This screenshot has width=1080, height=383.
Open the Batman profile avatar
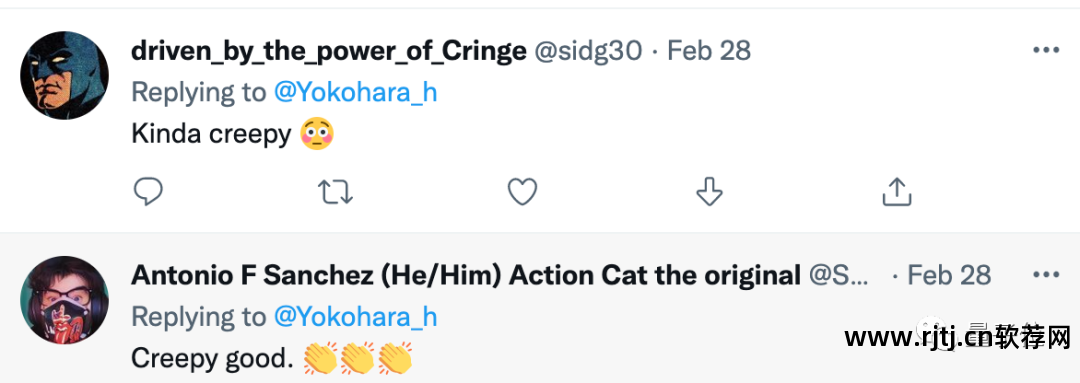(65, 75)
